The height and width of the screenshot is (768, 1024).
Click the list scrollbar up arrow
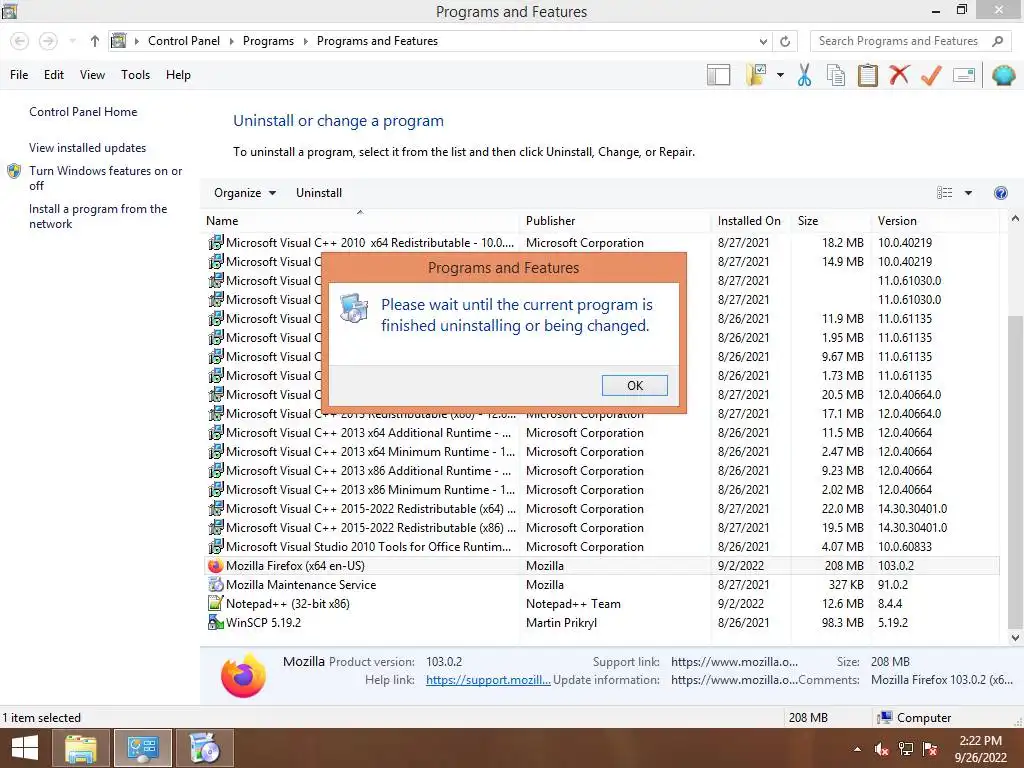(1015, 219)
